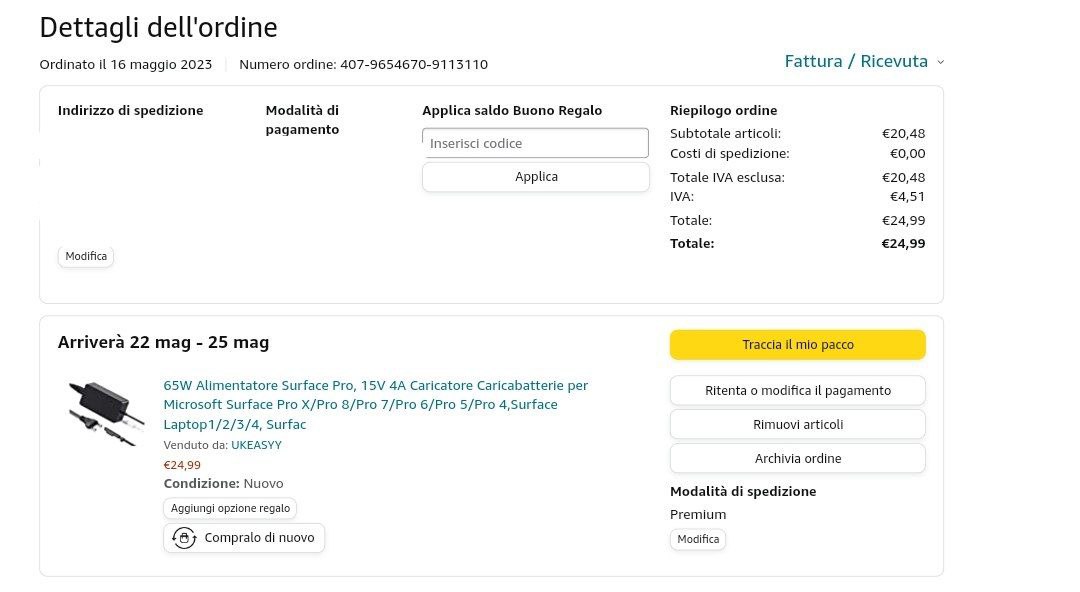Viewport: 1080px width, 592px height.
Task: Click the Arriverà 22 mag - 25 mag heading
Action: pyautogui.click(x=163, y=343)
